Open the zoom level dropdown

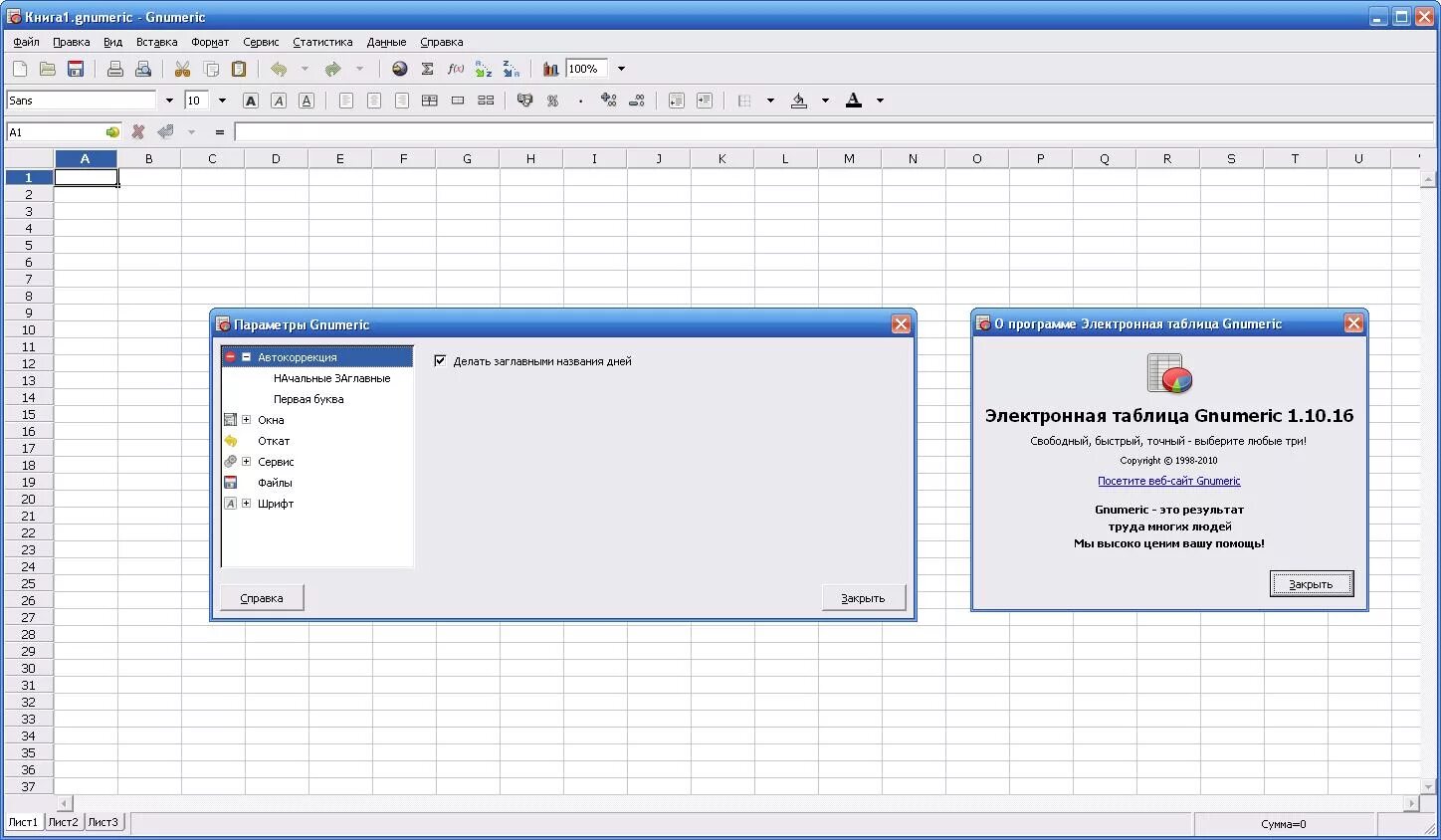pos(621,69)
